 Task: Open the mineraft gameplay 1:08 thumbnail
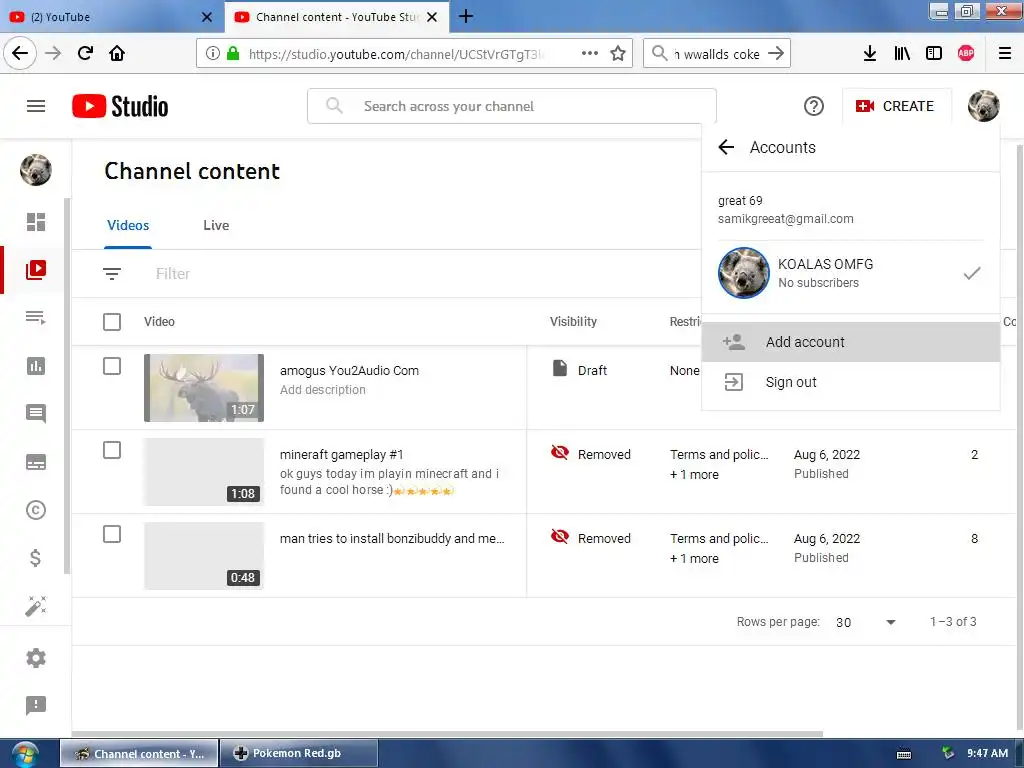pyautogui.click(x=204, y=472)
